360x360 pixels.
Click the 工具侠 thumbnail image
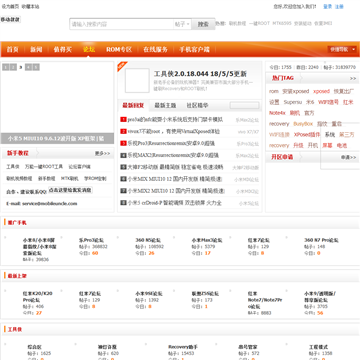[x=137, y=80]
